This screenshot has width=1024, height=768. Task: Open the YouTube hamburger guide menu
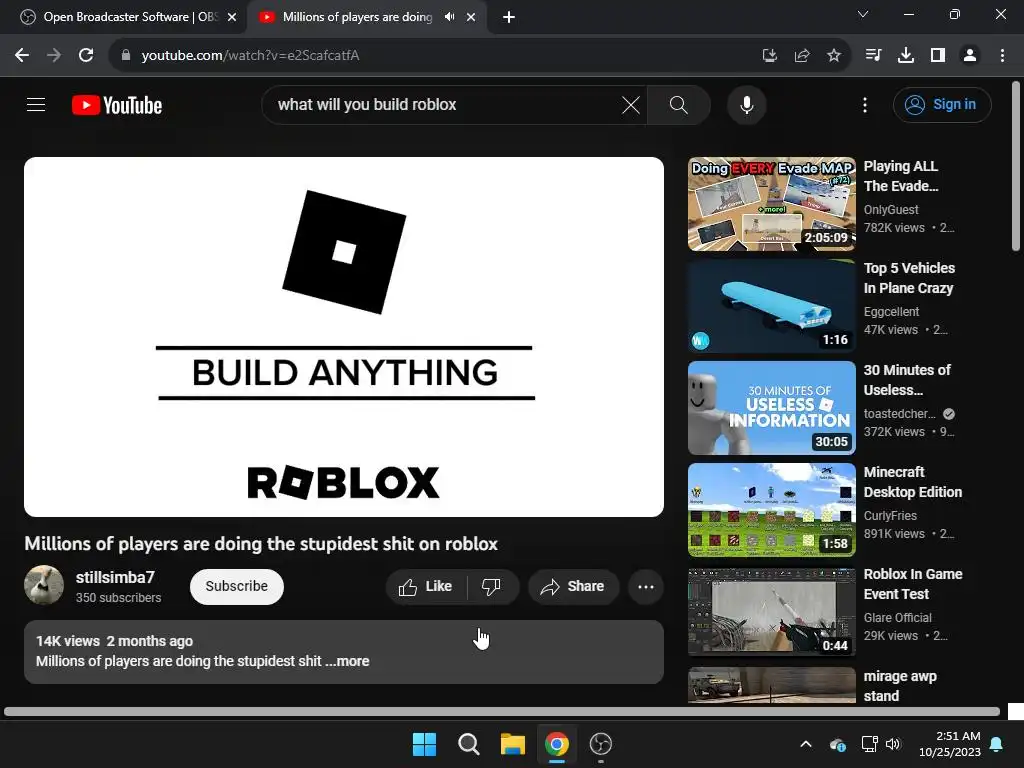36,104
